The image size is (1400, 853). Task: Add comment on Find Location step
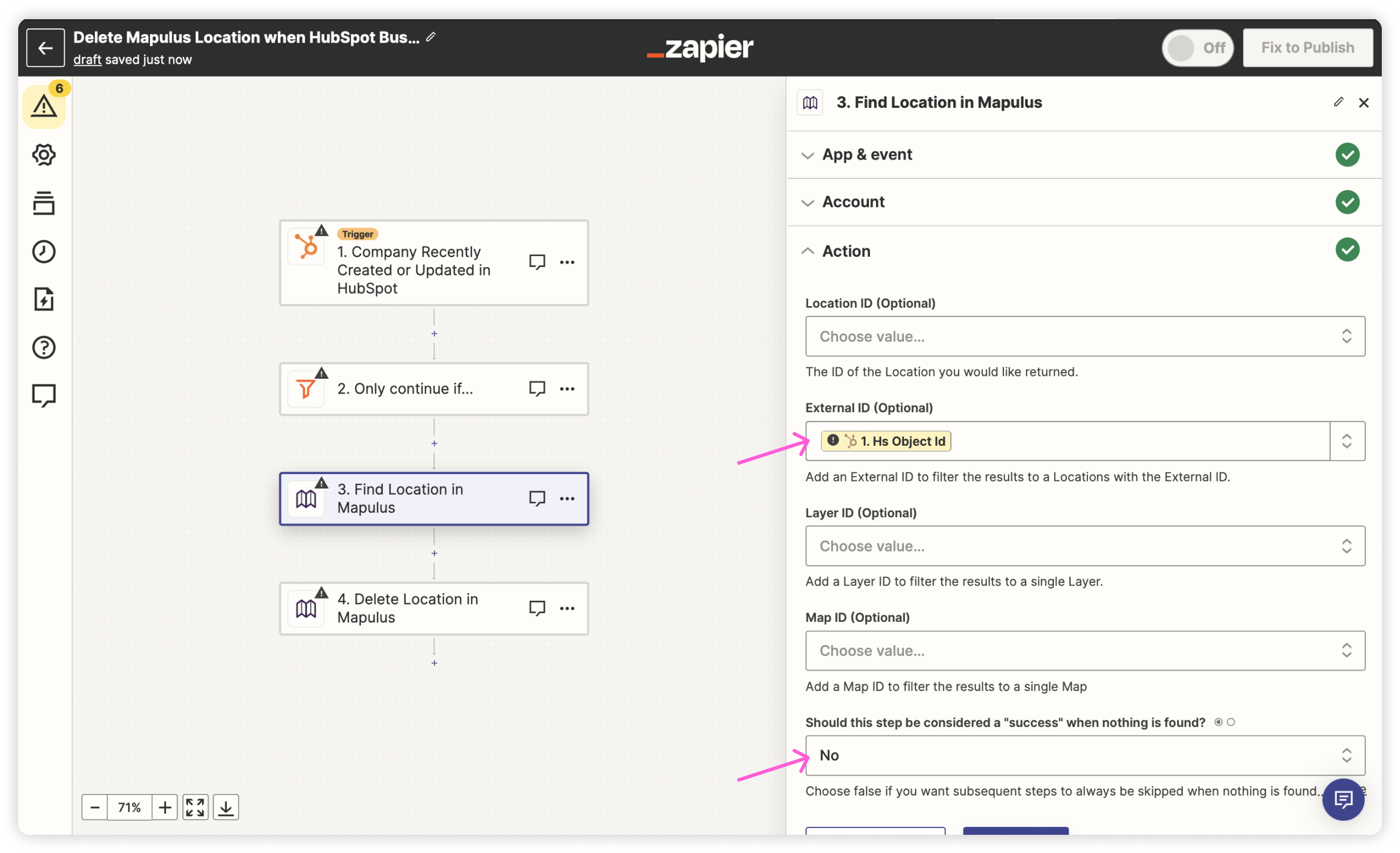[537, 499]
